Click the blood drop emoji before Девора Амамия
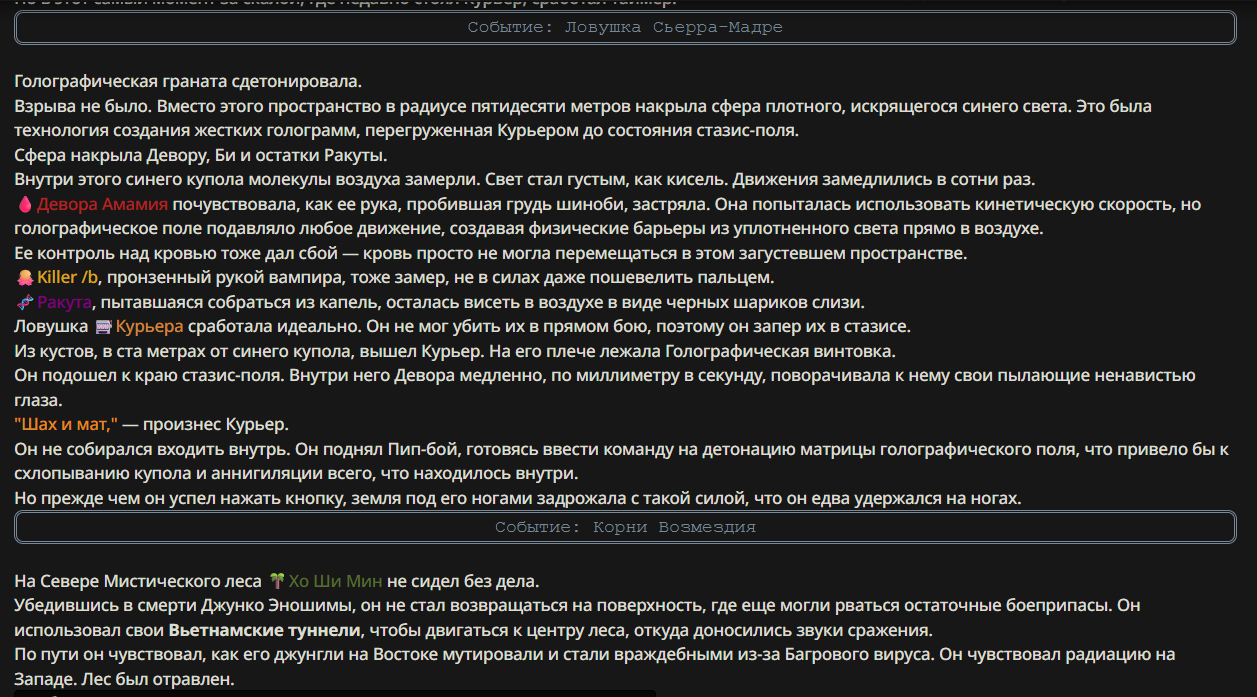The height and width of the screenshot is (697, 1257). (x=25, y=204)
